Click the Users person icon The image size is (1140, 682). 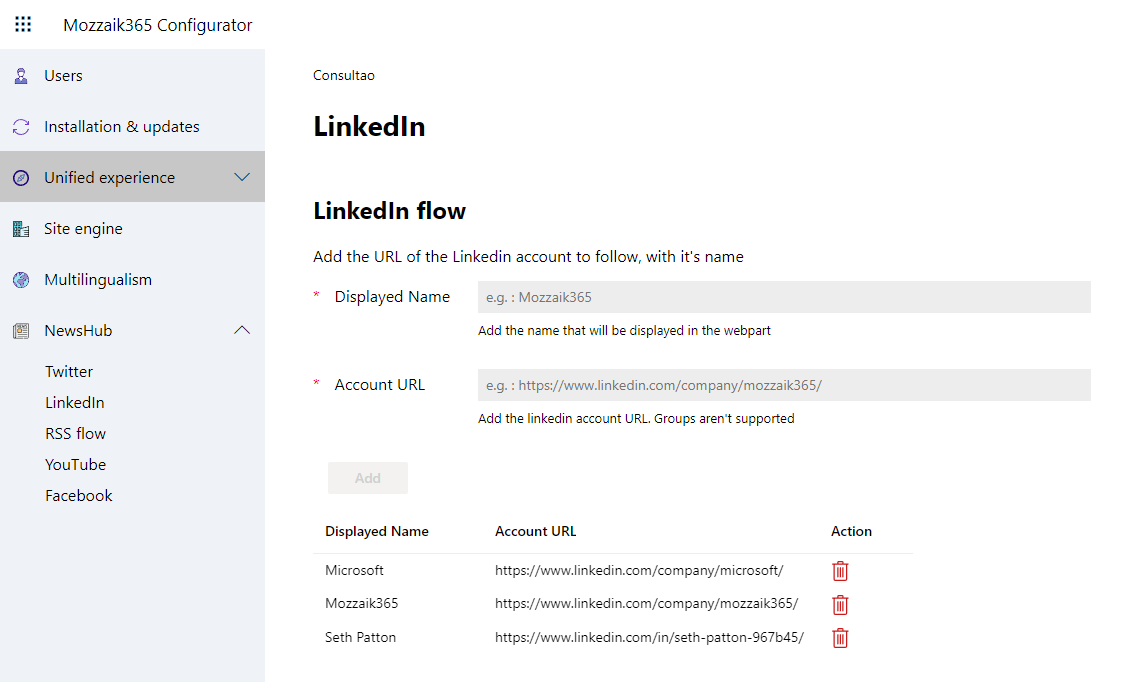click(21, 76)
